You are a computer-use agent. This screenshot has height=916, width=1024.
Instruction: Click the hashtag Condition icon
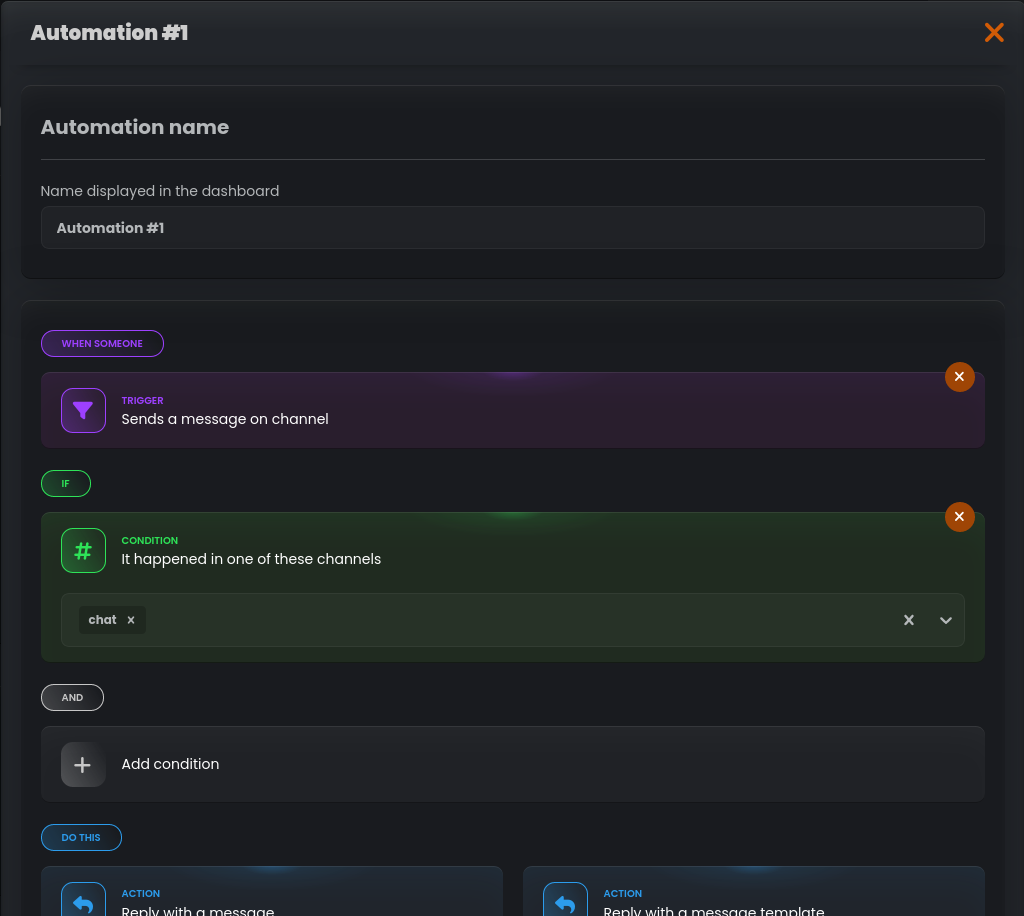pos(83,550)
